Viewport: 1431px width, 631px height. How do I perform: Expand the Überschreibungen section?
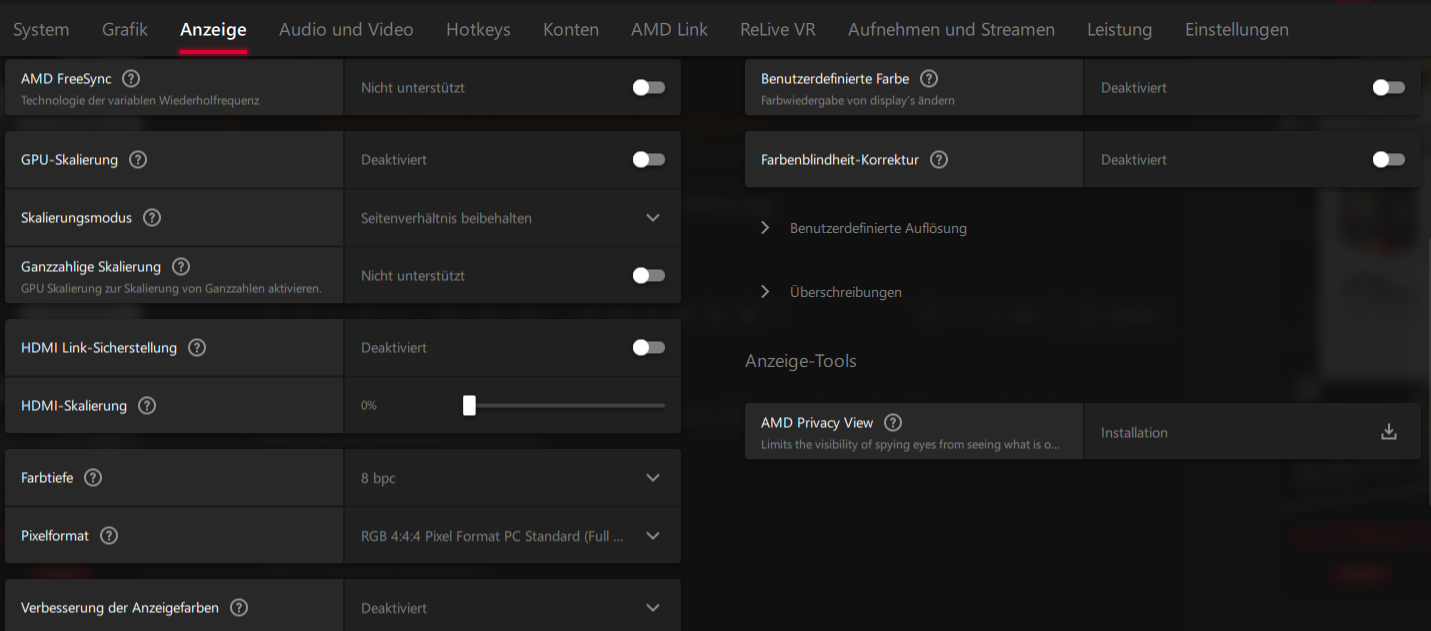(x=765, y=291)
